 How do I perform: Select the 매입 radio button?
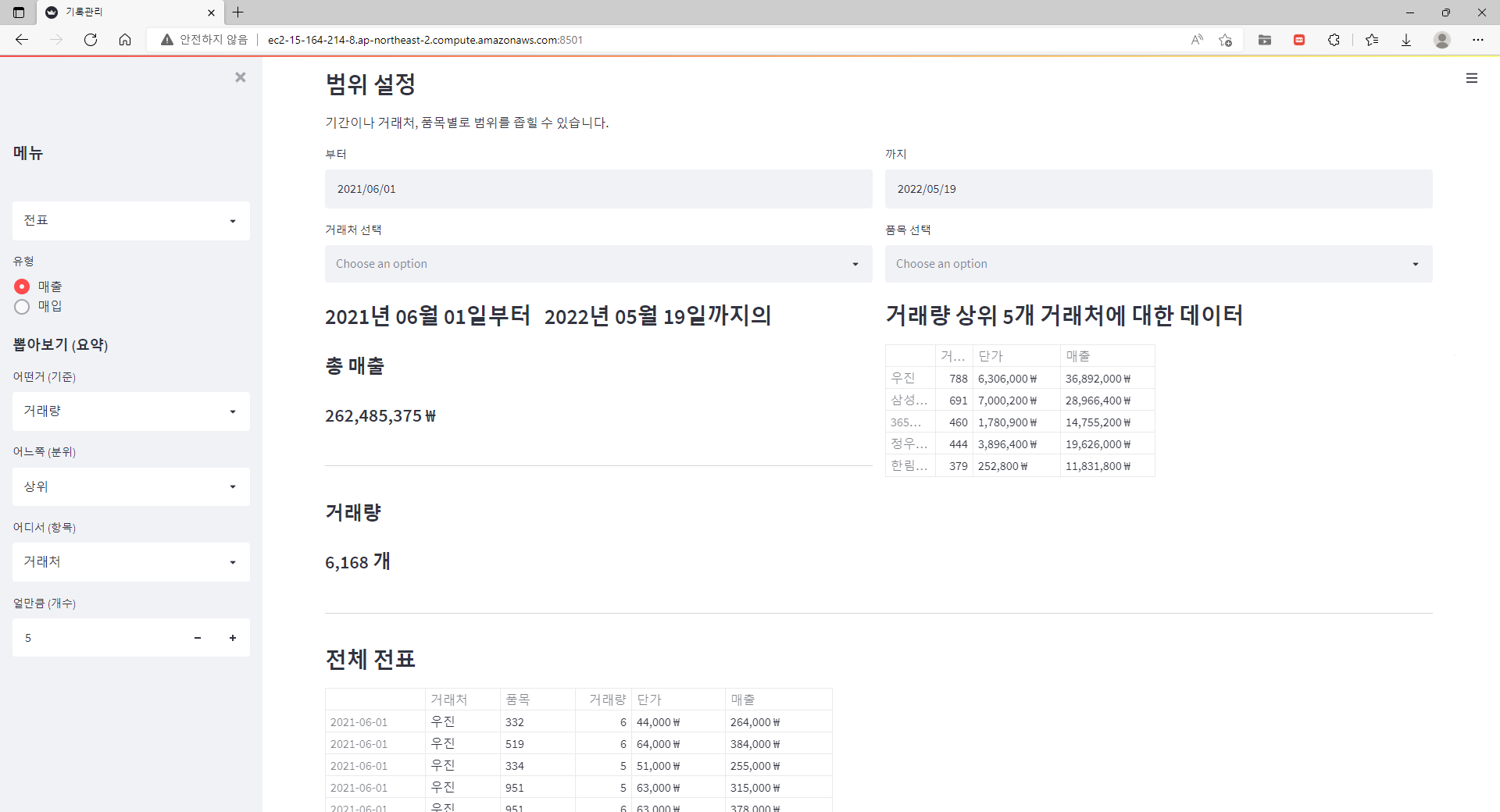coord(22,306)
